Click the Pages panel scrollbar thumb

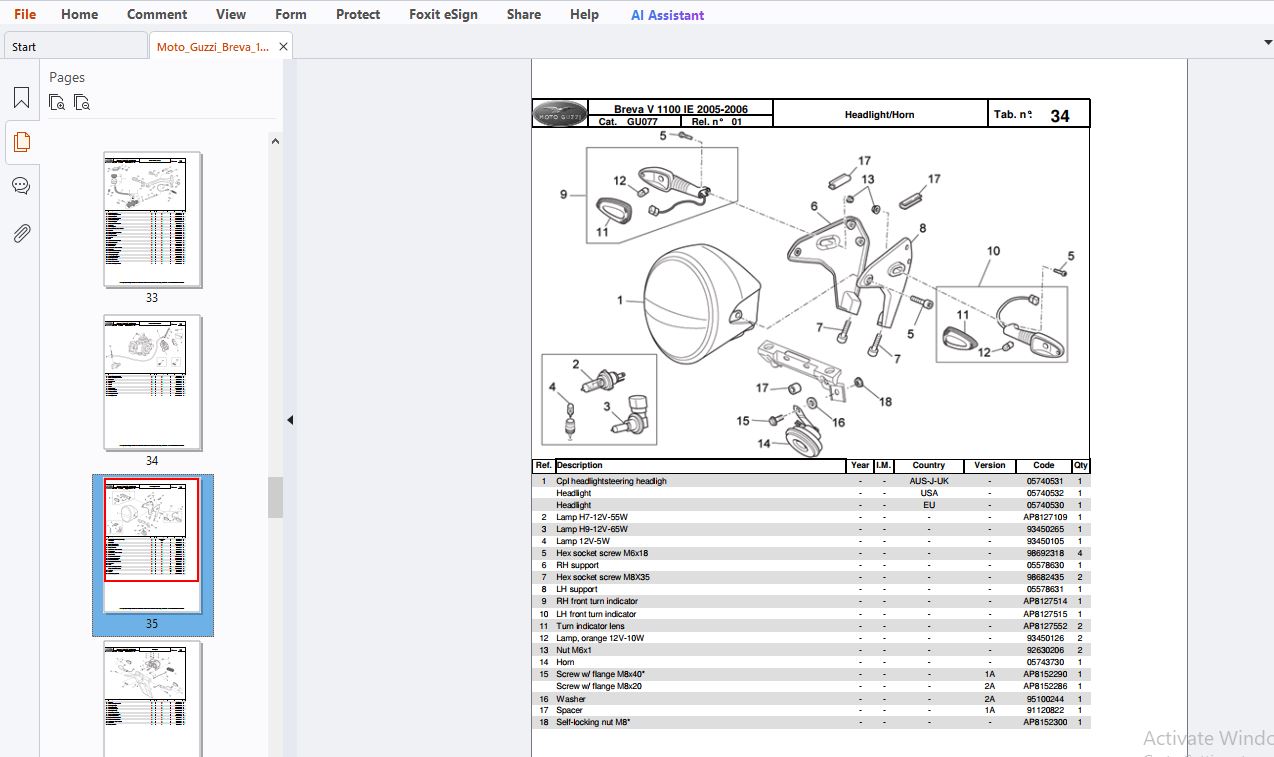coord(275,497)
